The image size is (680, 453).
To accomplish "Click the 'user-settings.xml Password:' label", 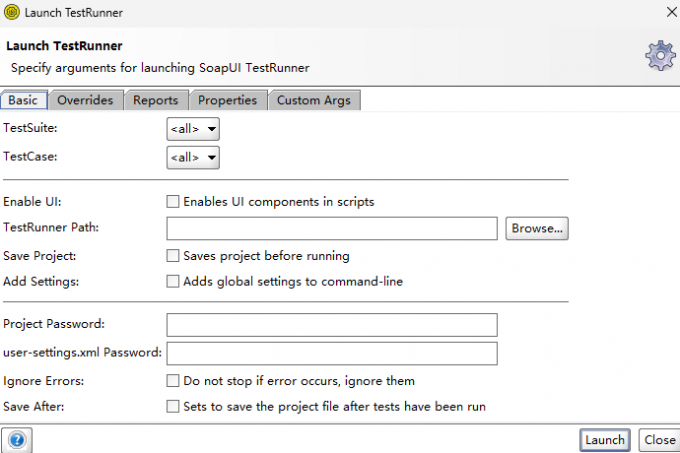I will (x=82, y=352).
